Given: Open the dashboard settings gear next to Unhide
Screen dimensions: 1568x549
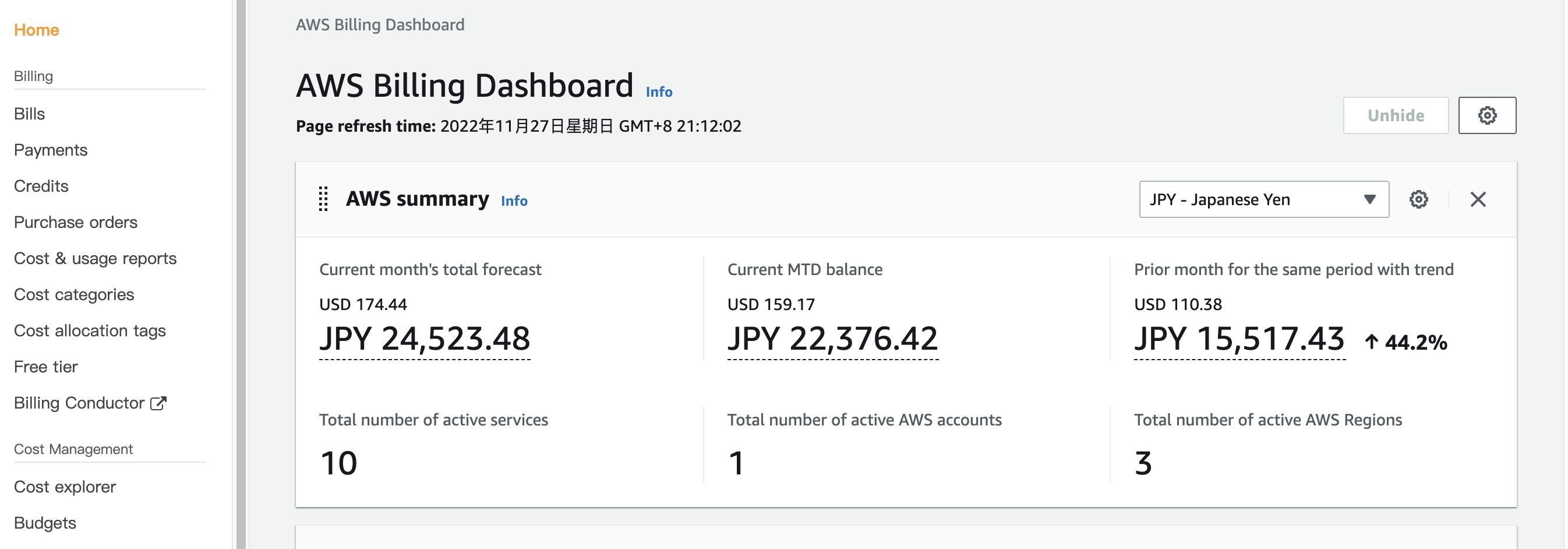Looking at the screenshot, I should (x=1486, y=115).
